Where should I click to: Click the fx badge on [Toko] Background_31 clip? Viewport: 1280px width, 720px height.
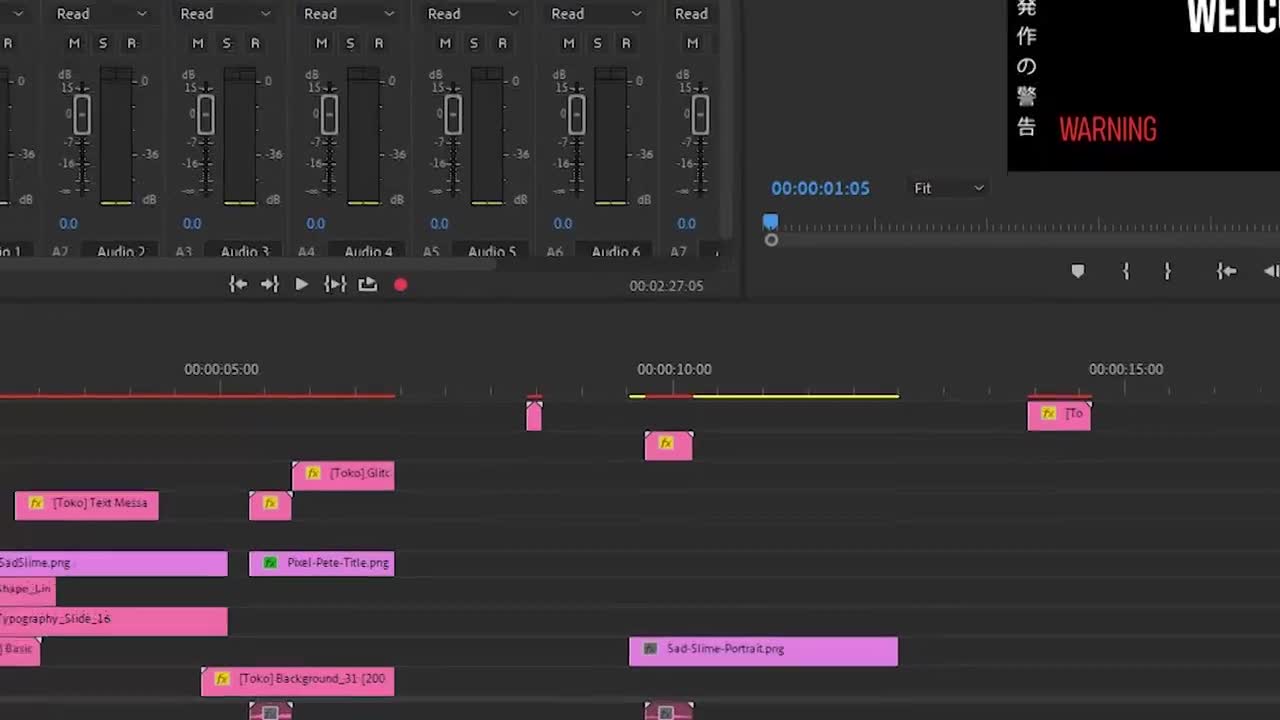pos(223,679)
